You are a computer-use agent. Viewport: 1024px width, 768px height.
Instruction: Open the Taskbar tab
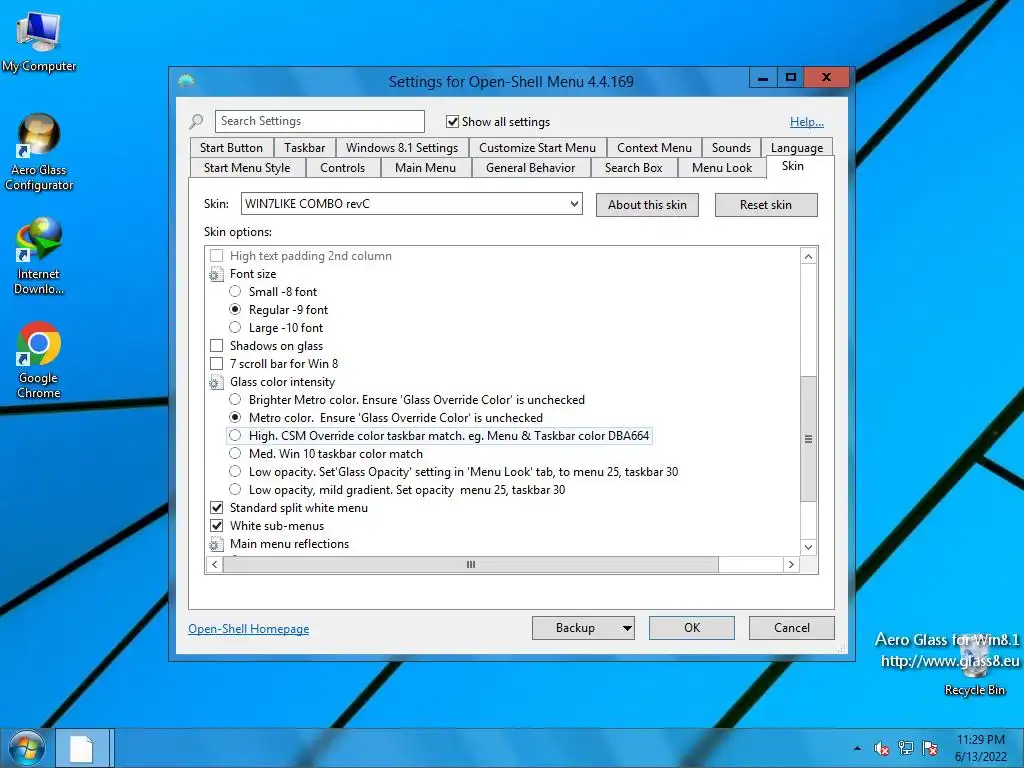pyautogui.click(x=304, y=148)
